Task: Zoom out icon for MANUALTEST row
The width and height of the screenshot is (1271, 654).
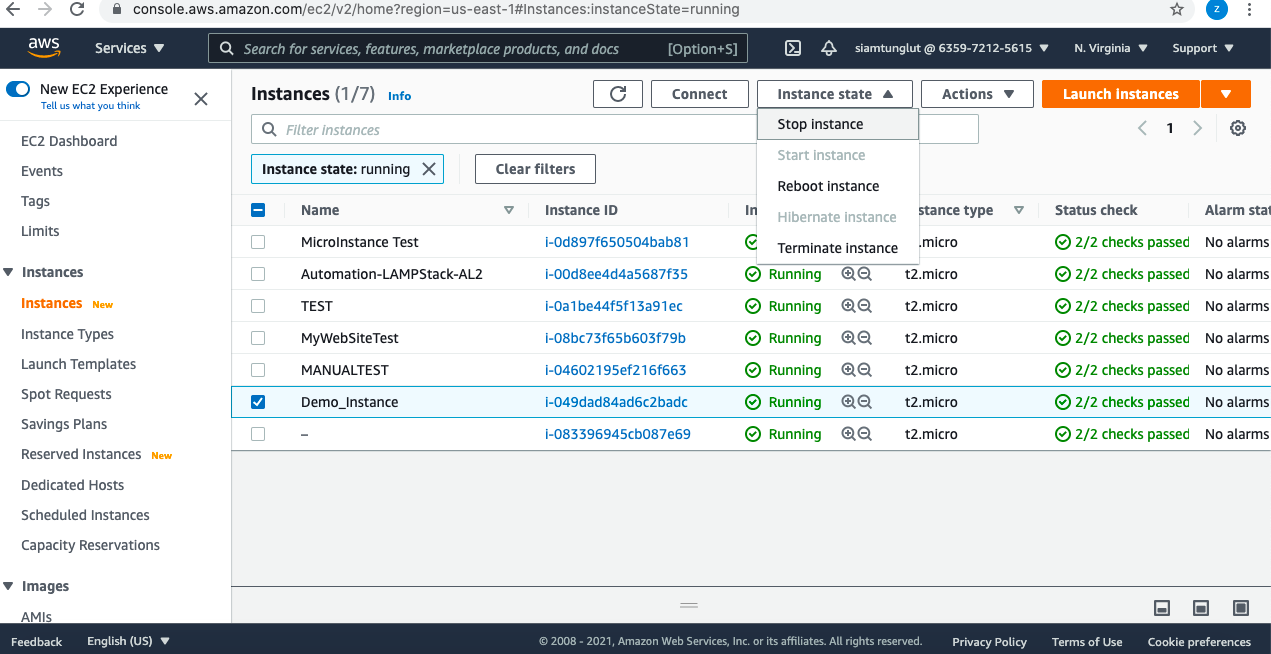Action: [x=865, y=370]
